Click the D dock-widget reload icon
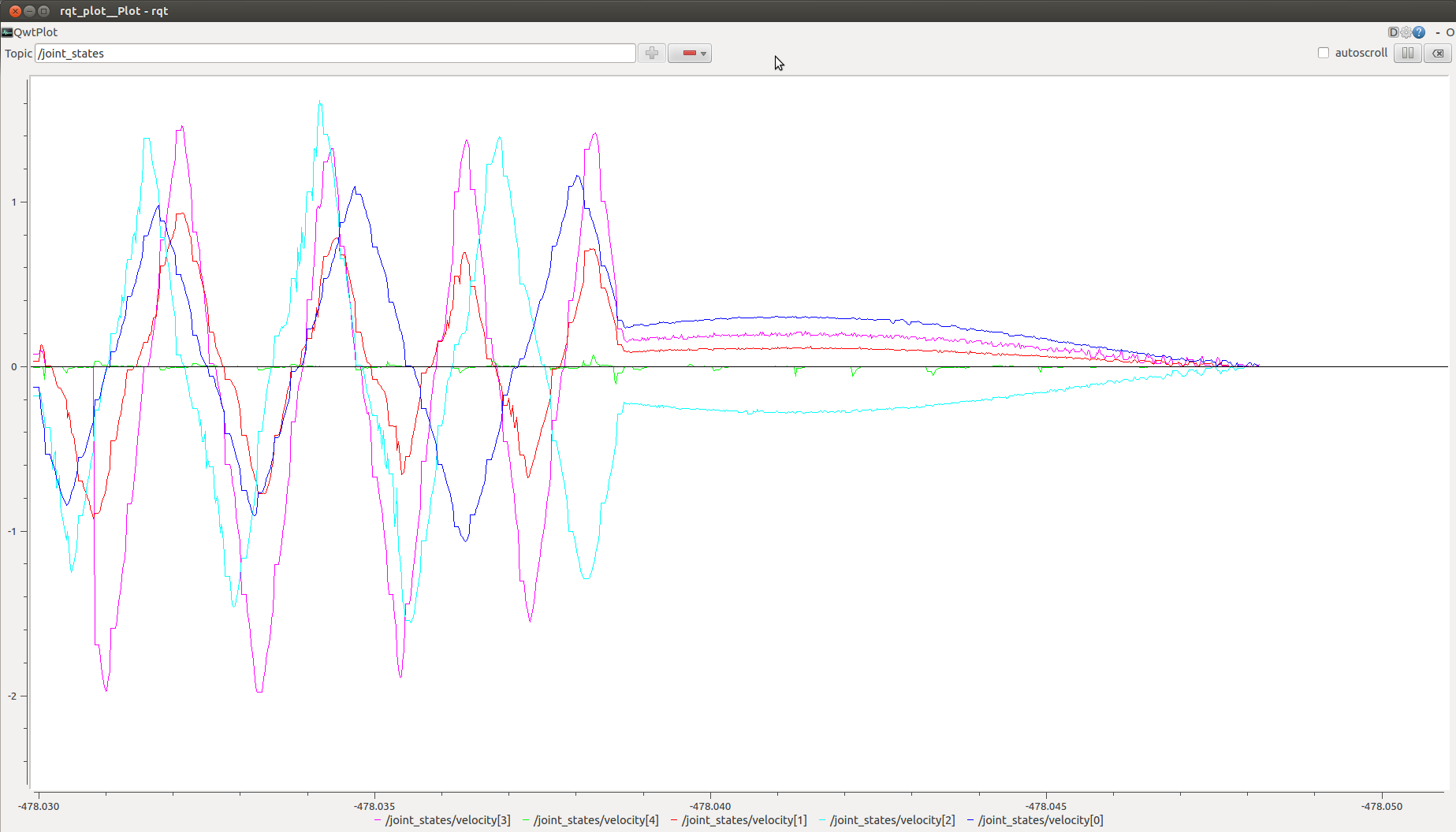The height and width of the screenshot is (832, 1456). pyautogui.click(x=1393, y=32)
